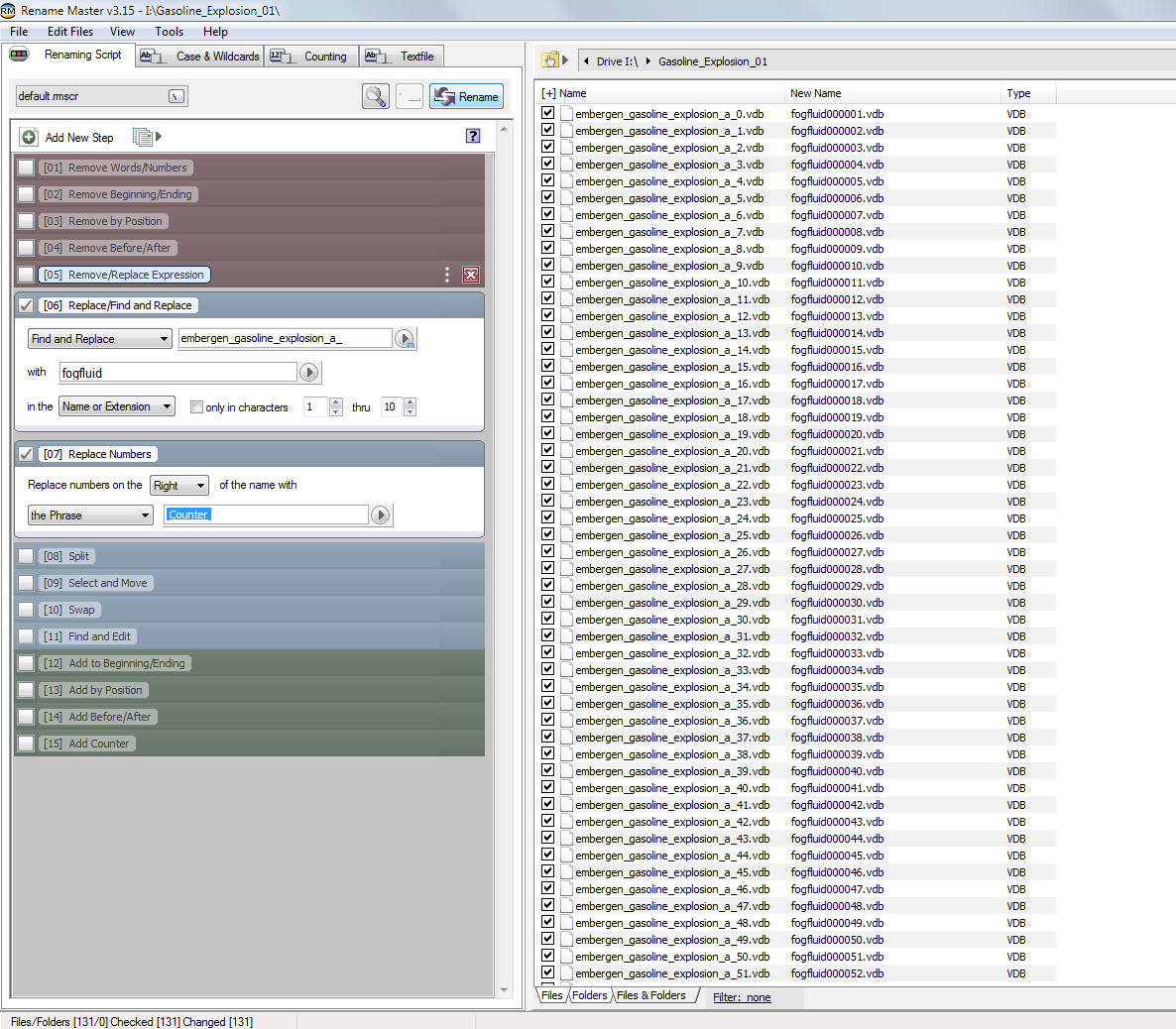Switch to the Counting tab
The width and height of the screenshot is (1176, 1029).
(312, 57)
